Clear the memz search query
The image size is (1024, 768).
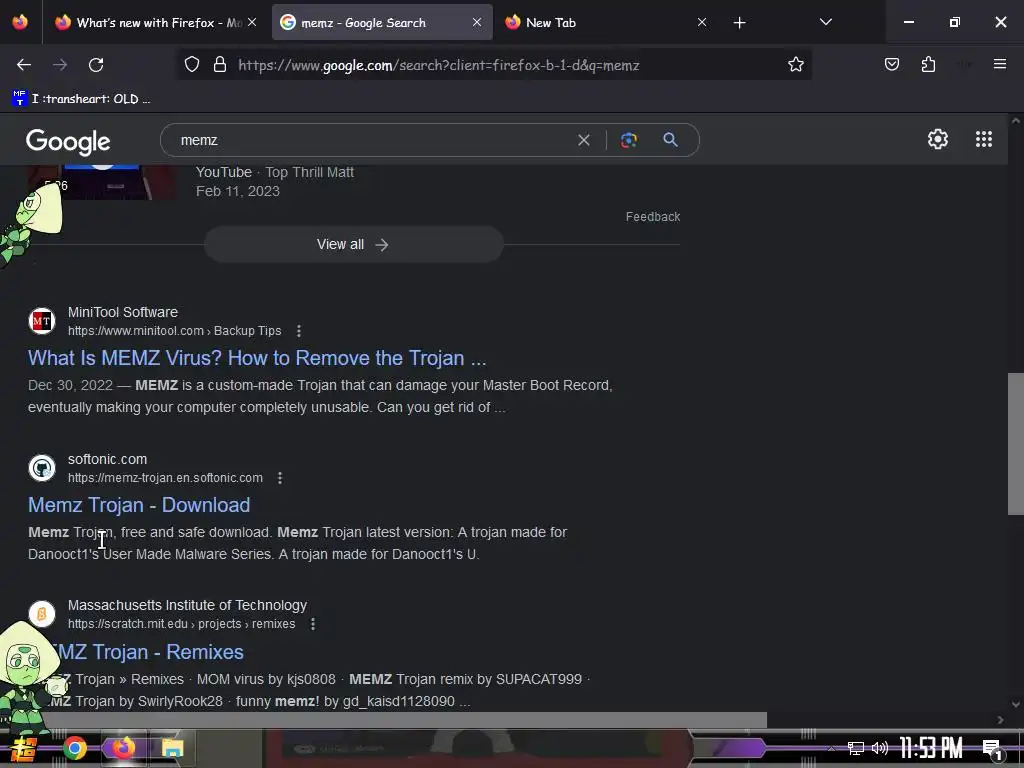pos(584,140)
